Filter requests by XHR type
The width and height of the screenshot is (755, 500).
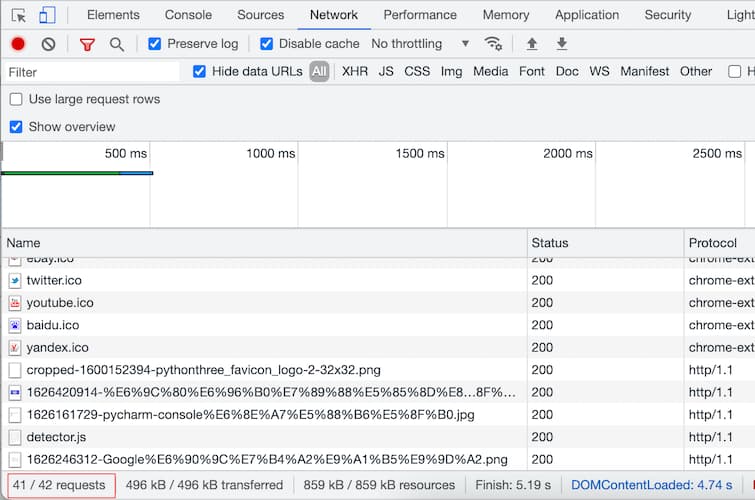(354, 71)
